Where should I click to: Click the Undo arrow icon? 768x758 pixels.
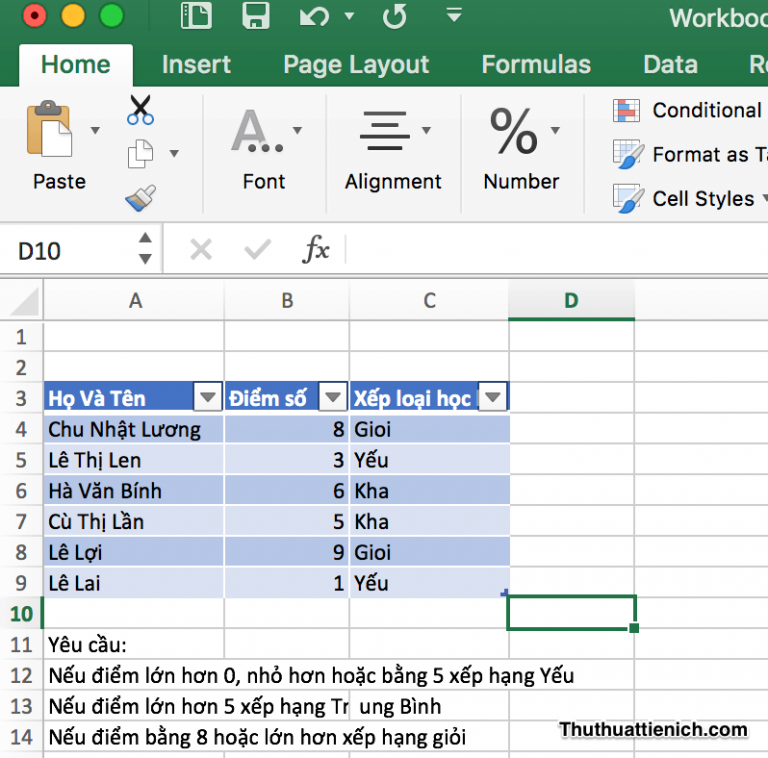pyautogui.click(x=314, y=16)
